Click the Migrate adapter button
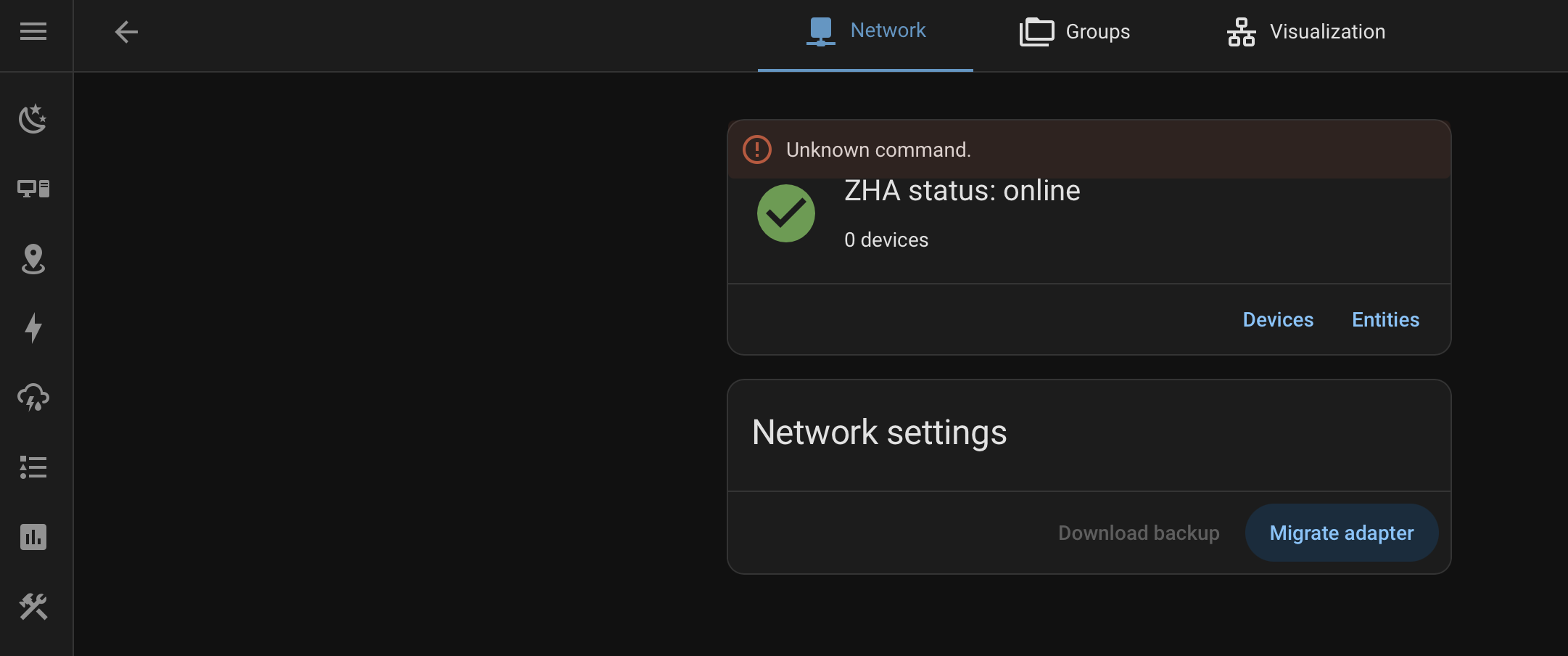The width and height of the screenshot is (1568, 656). (1342, 533)
